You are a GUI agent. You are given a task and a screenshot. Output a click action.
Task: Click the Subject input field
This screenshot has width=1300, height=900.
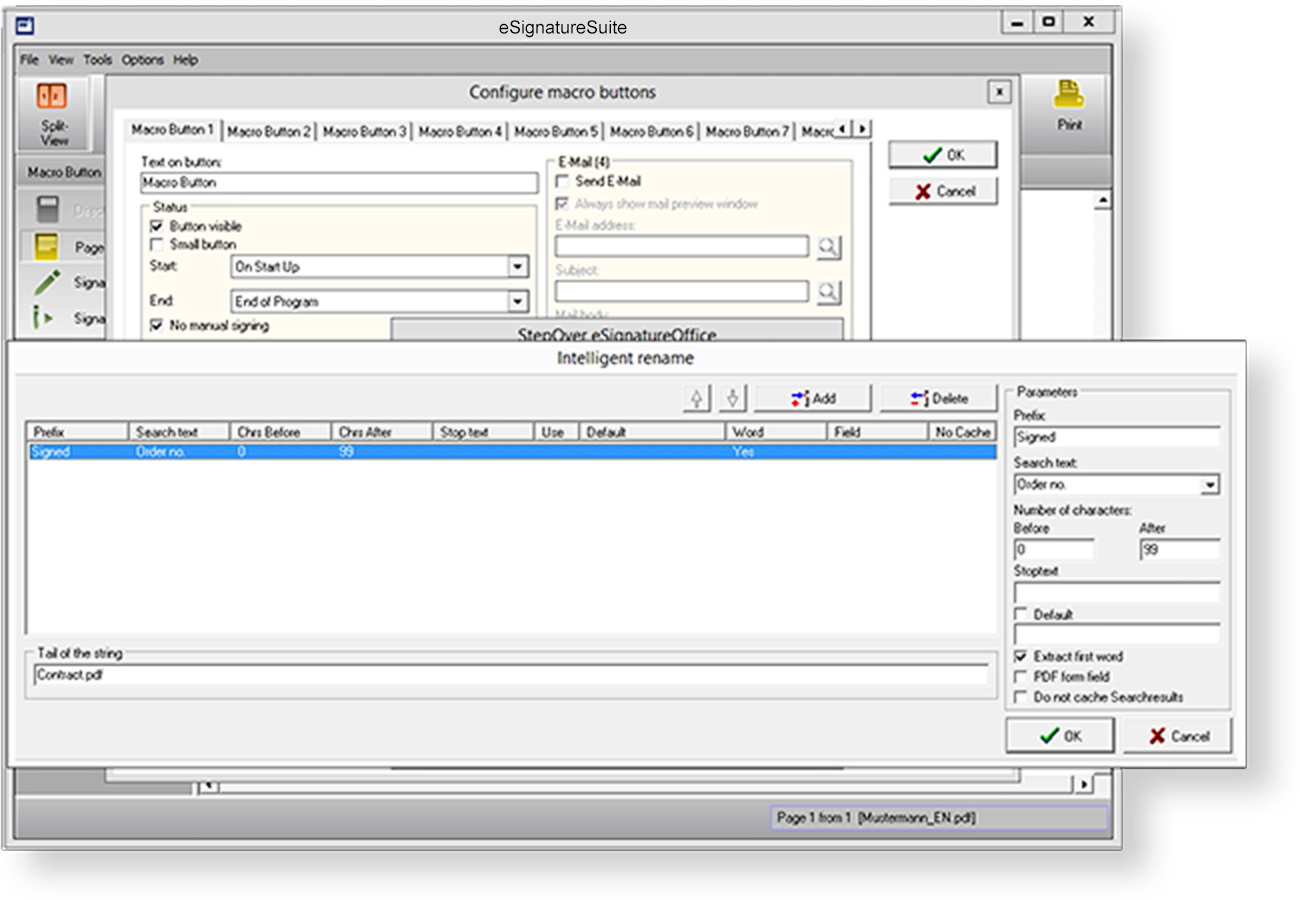pyautogui.click(x=682, y=292)
